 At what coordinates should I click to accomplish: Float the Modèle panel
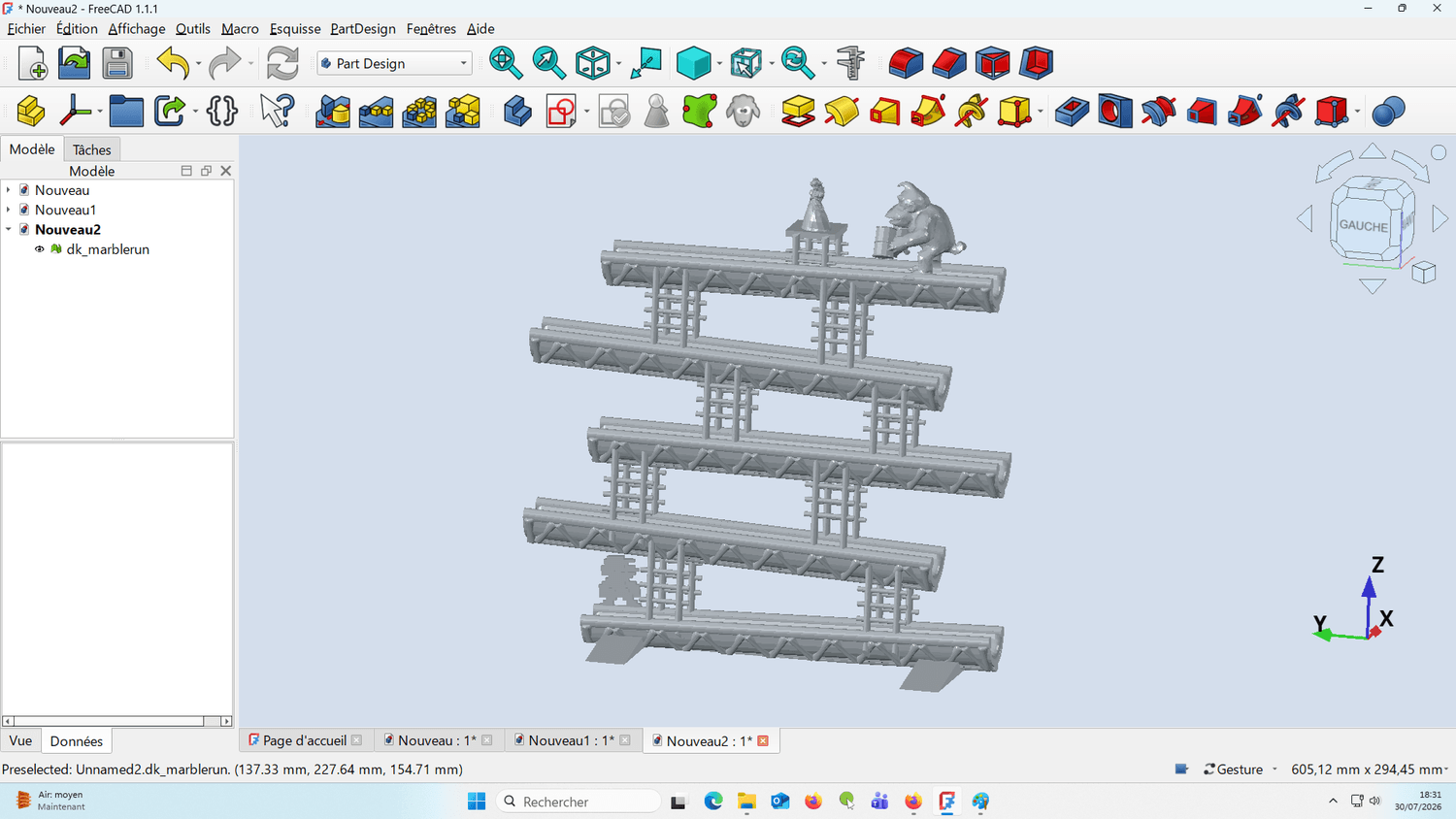pos(206,171)
